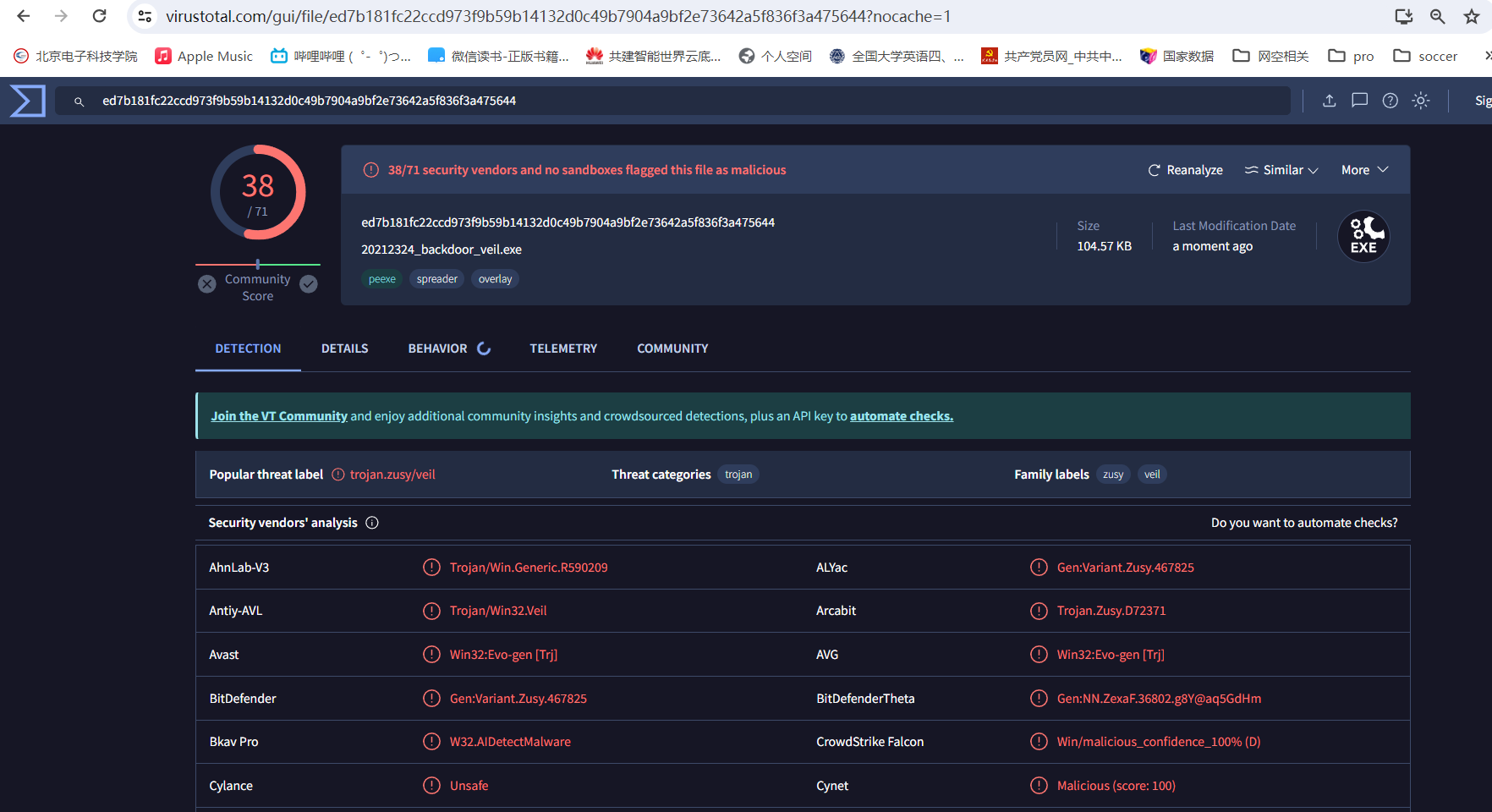This screenshot has height=812, width=1492.
Task: Click the red alert icon in detection banner
Action: (x=370, y=170)
